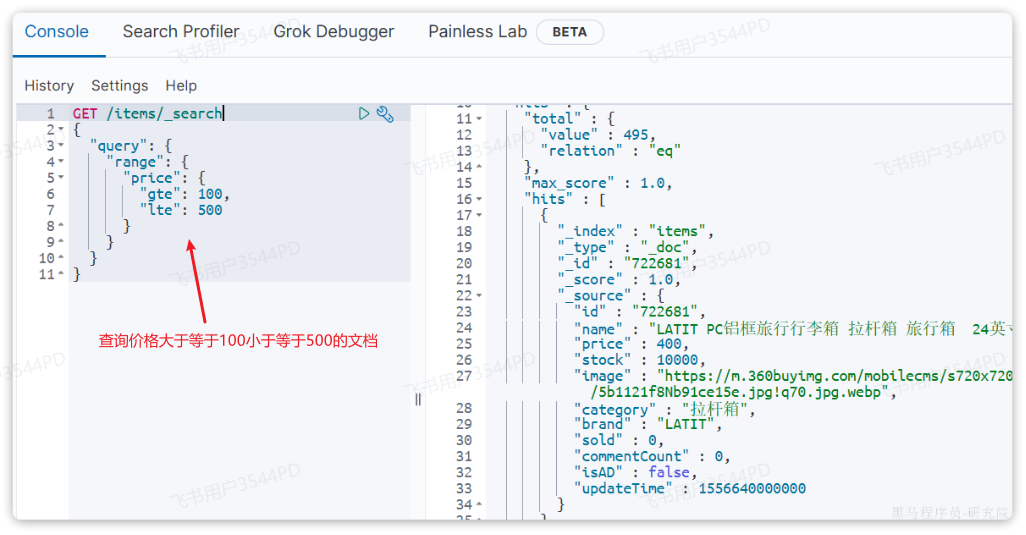1026x535 pixels.
Task: Collapse the "hits" array at line 16
Action: (479, 199)
